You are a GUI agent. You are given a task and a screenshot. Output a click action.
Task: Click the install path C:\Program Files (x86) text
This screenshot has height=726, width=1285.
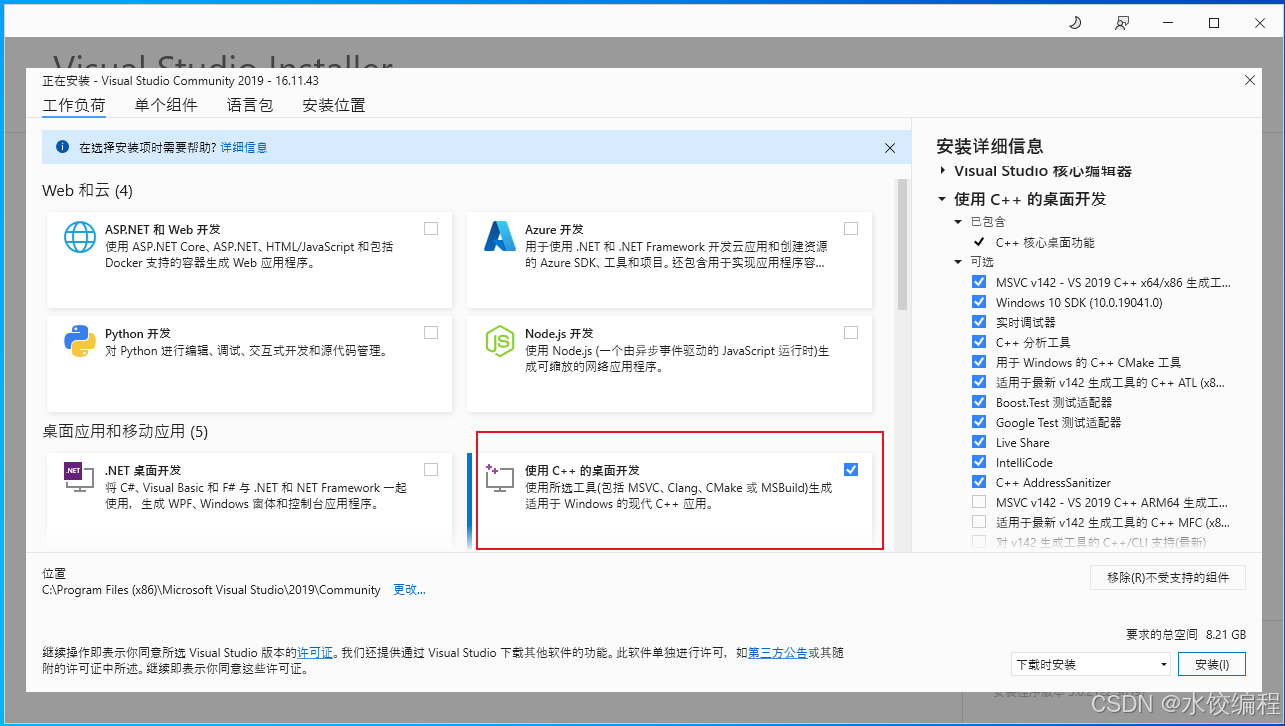tap(211, 590)
